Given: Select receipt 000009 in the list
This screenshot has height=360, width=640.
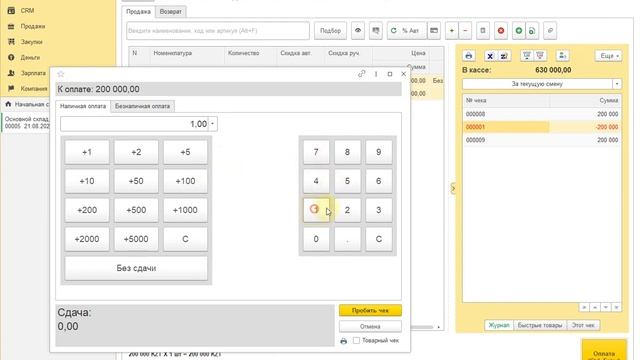Looking at the screenshot, I should (542, 140).
